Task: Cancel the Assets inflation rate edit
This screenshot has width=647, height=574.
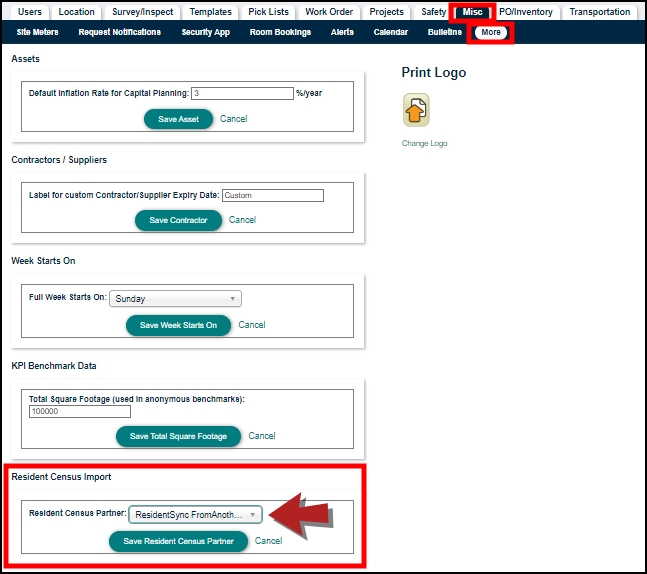Action: point(233,119)
